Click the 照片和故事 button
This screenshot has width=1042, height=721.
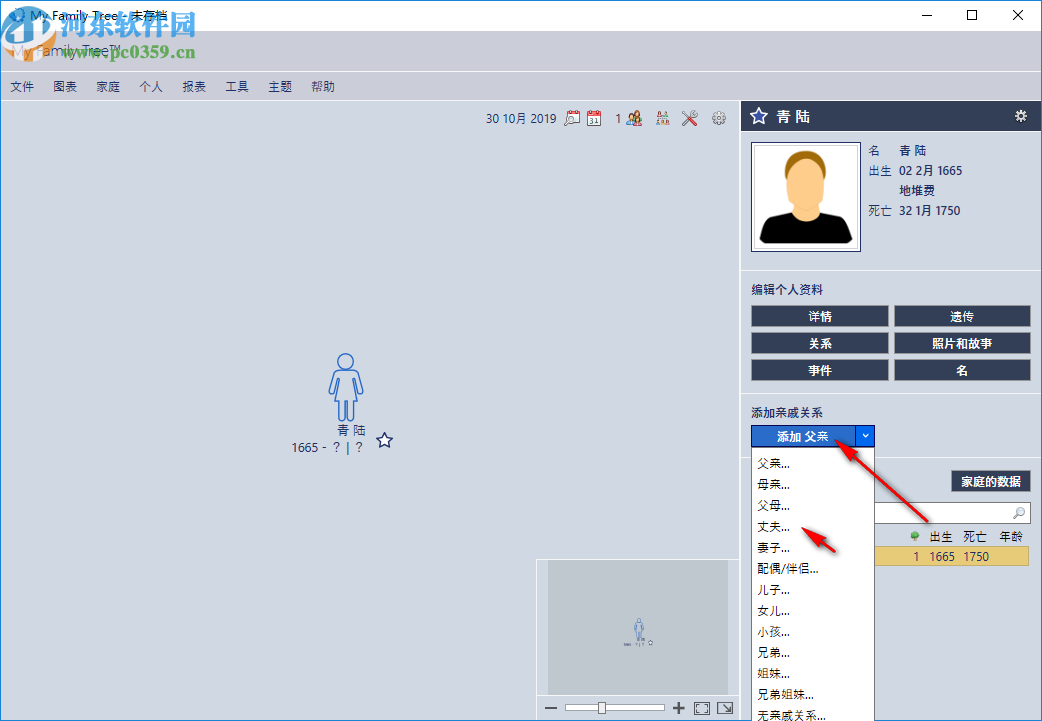[x=962, y=343]
